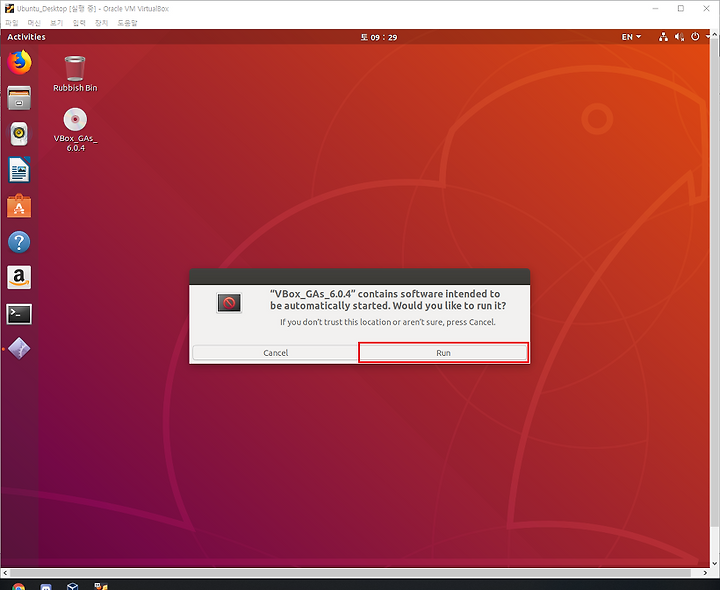The image size is (720, 590).
Task: Open the 보기 menu in VirtualBox
Action: click(56, 22)
